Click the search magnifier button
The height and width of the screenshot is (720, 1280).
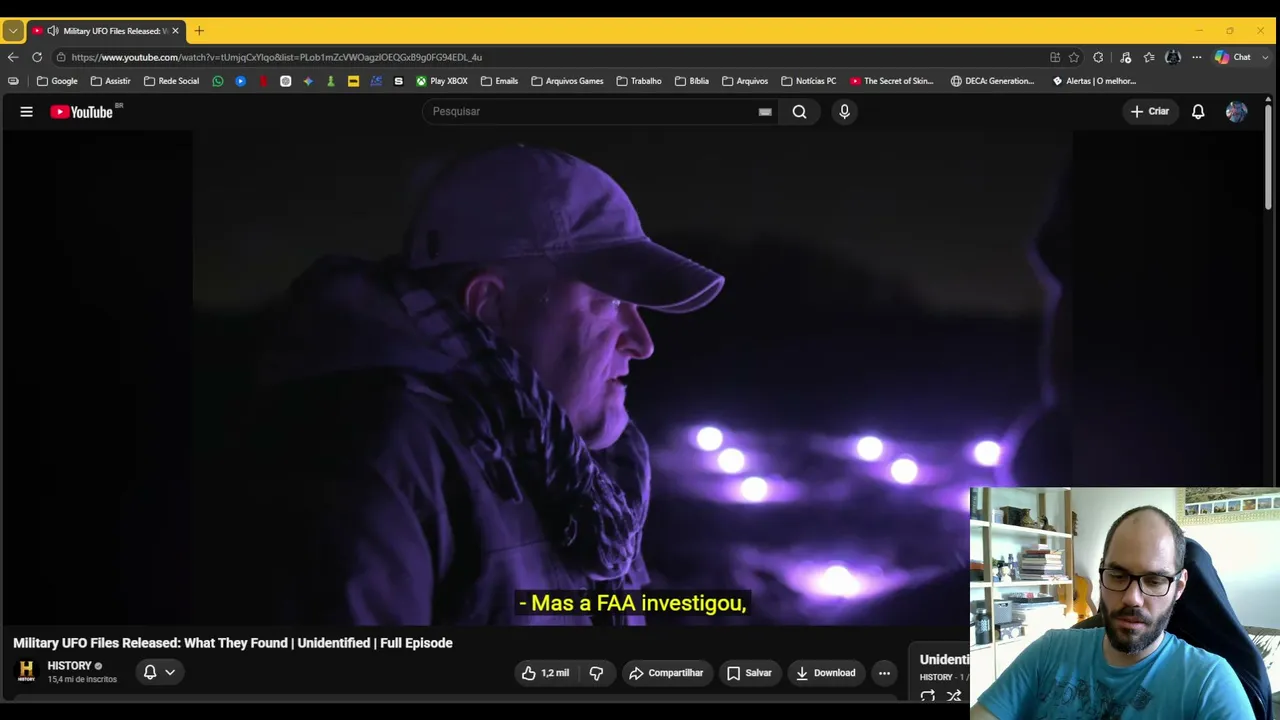[x=799, y=112]
